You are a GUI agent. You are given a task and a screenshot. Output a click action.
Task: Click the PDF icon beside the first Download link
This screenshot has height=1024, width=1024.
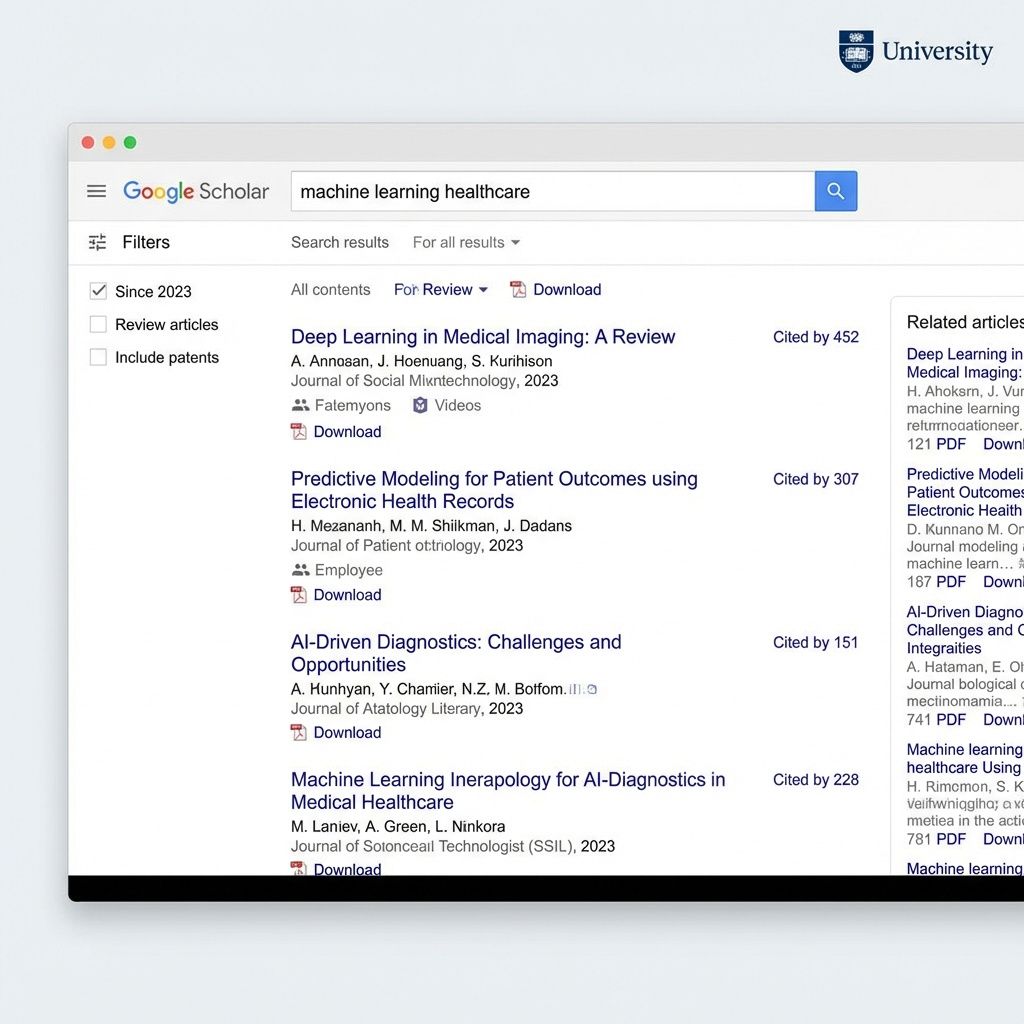(298, 431)
